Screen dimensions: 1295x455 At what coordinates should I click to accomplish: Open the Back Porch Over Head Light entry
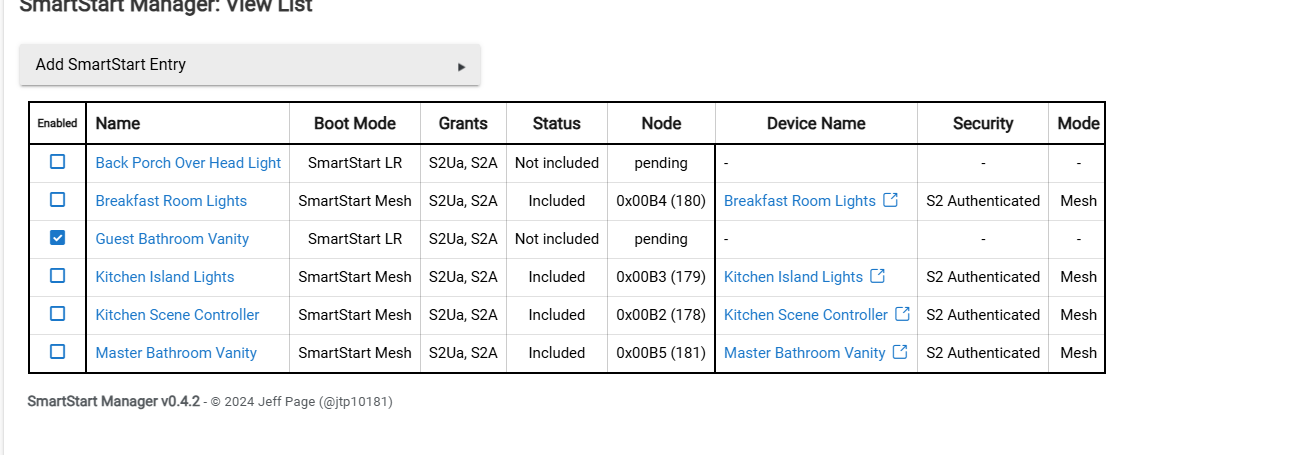point(188,163)
